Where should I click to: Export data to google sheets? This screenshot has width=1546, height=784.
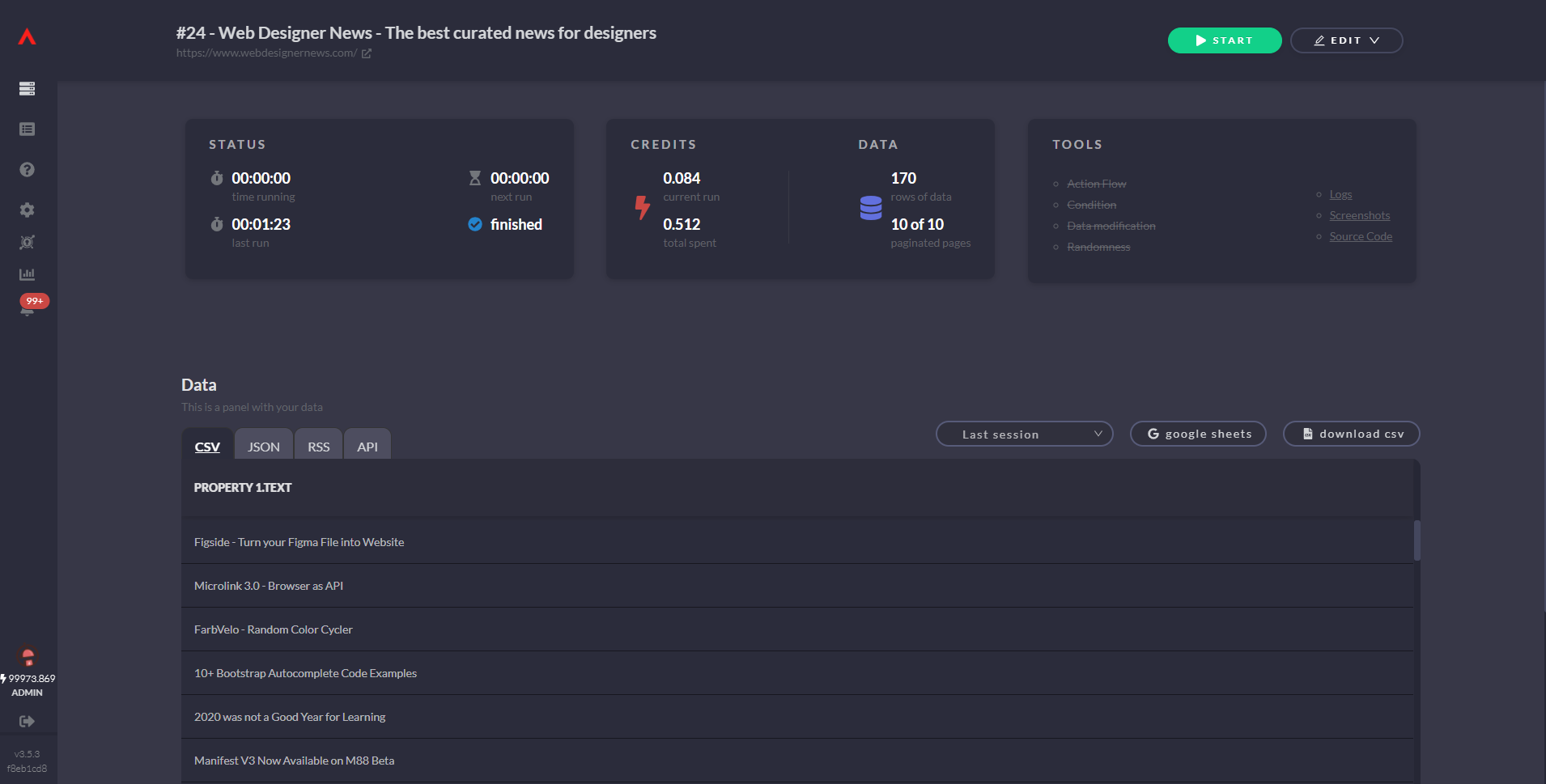[x=1199, y=434]
